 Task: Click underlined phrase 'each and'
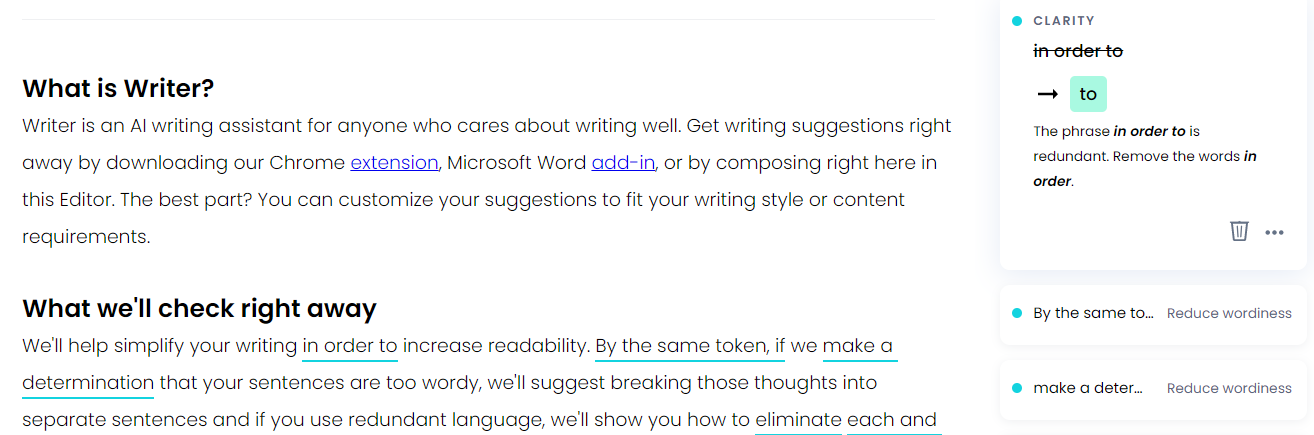pos(892,420)
